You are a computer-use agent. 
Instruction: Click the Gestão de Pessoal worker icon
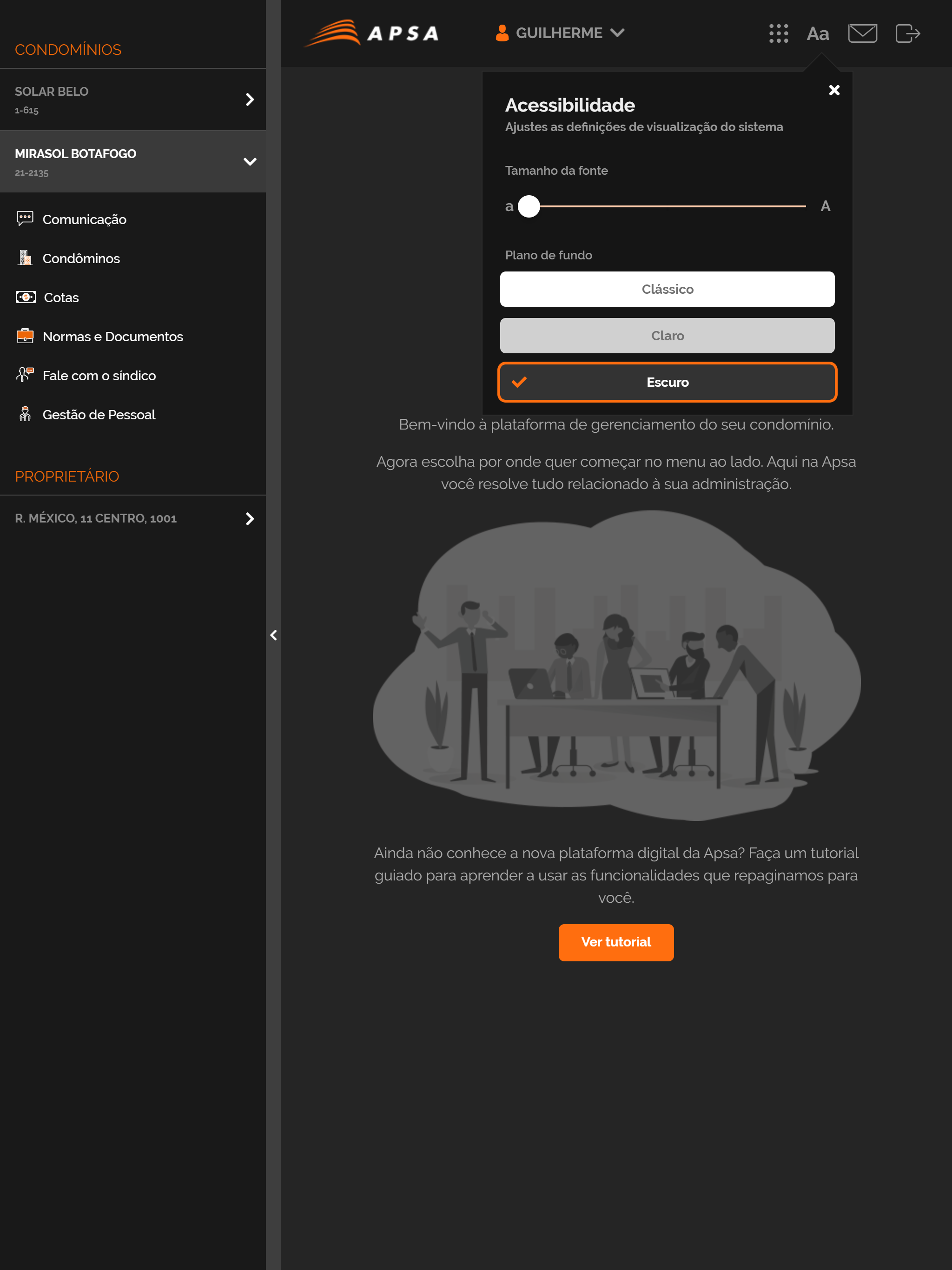click(x=25, y=414)
